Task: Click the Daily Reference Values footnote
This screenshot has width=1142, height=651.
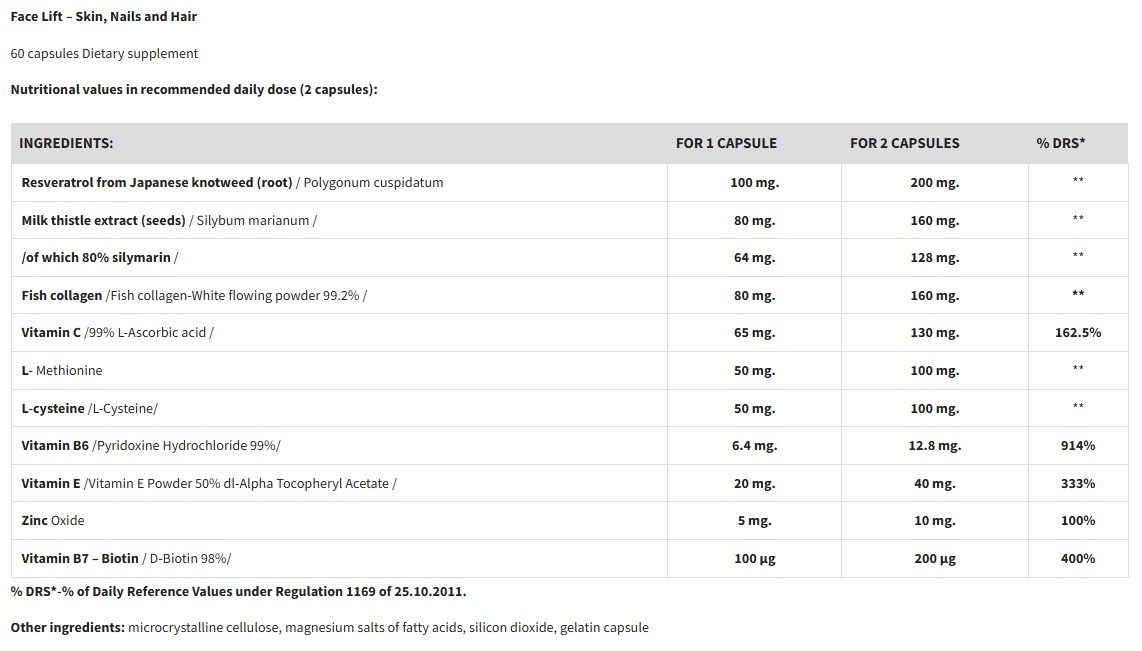Action: [238, 591]
